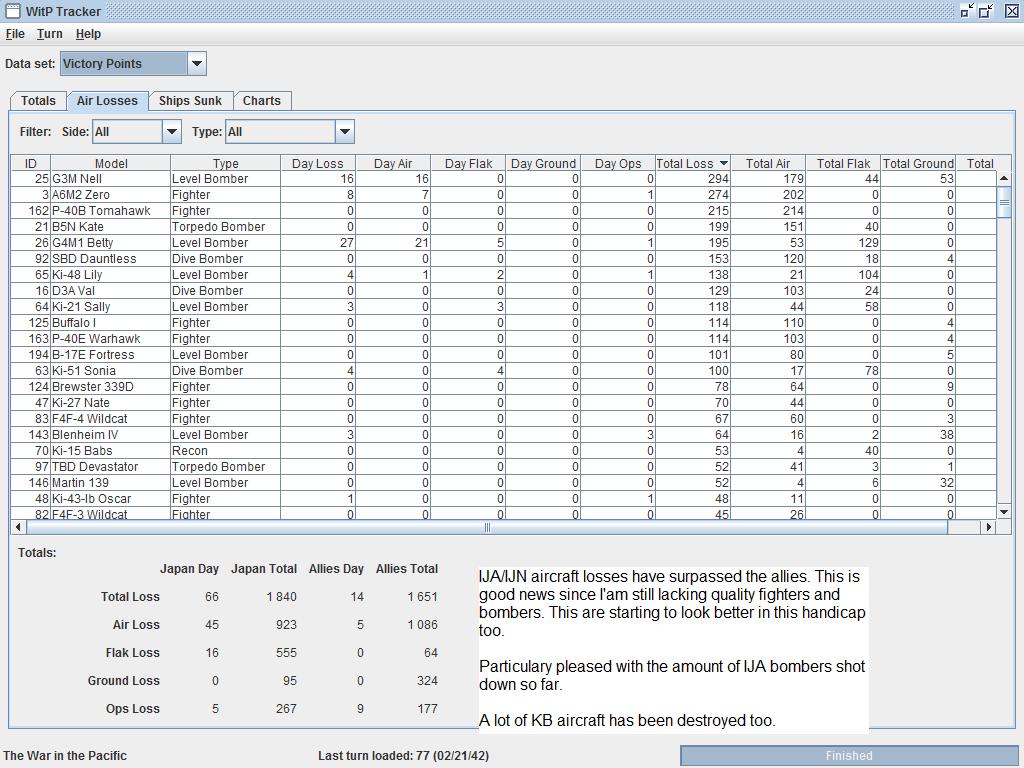This screenshot has height=768, width=1024.
Task: Select the F4F-4 Wildcat row
Action: click(x=504, y=419)
